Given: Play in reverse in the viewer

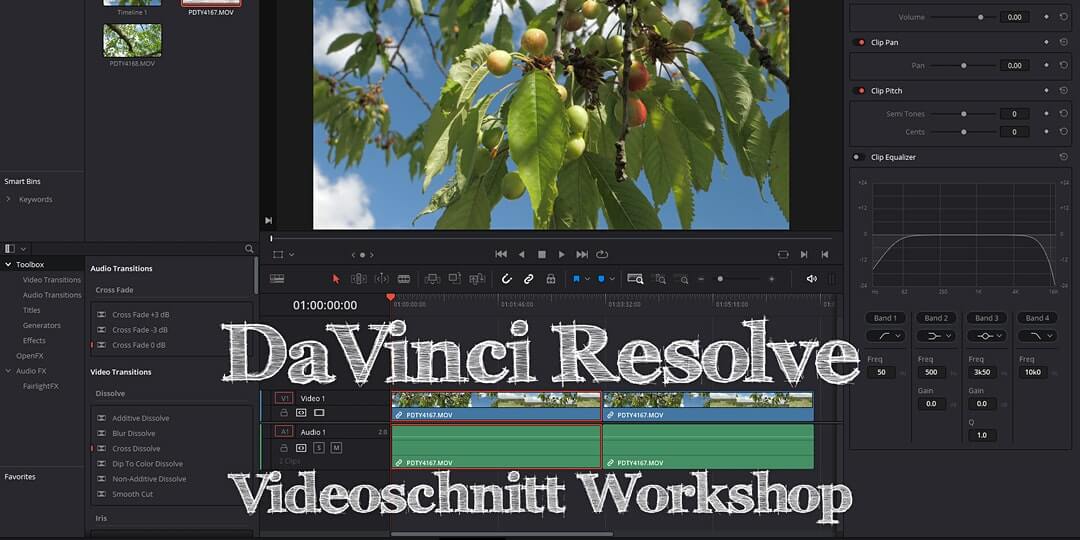Looking at the screenshot, I should coord(521,254).
